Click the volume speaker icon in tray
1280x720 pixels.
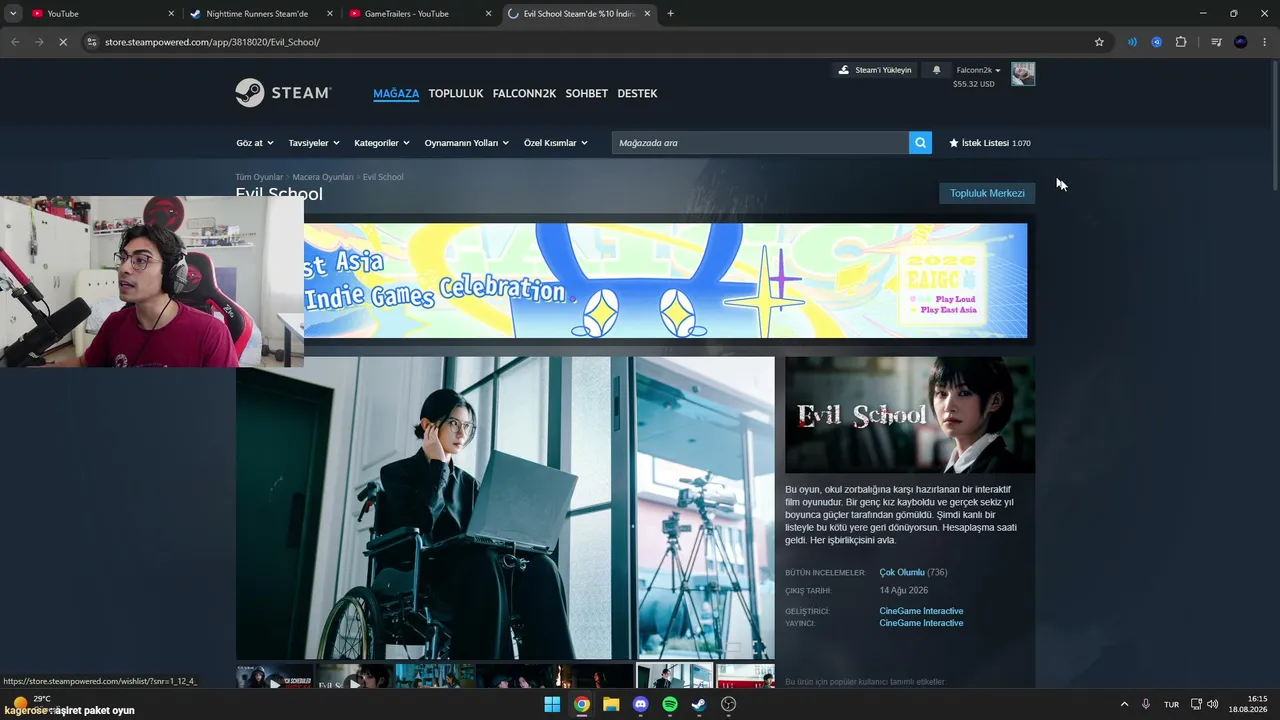click(1213, 704)
